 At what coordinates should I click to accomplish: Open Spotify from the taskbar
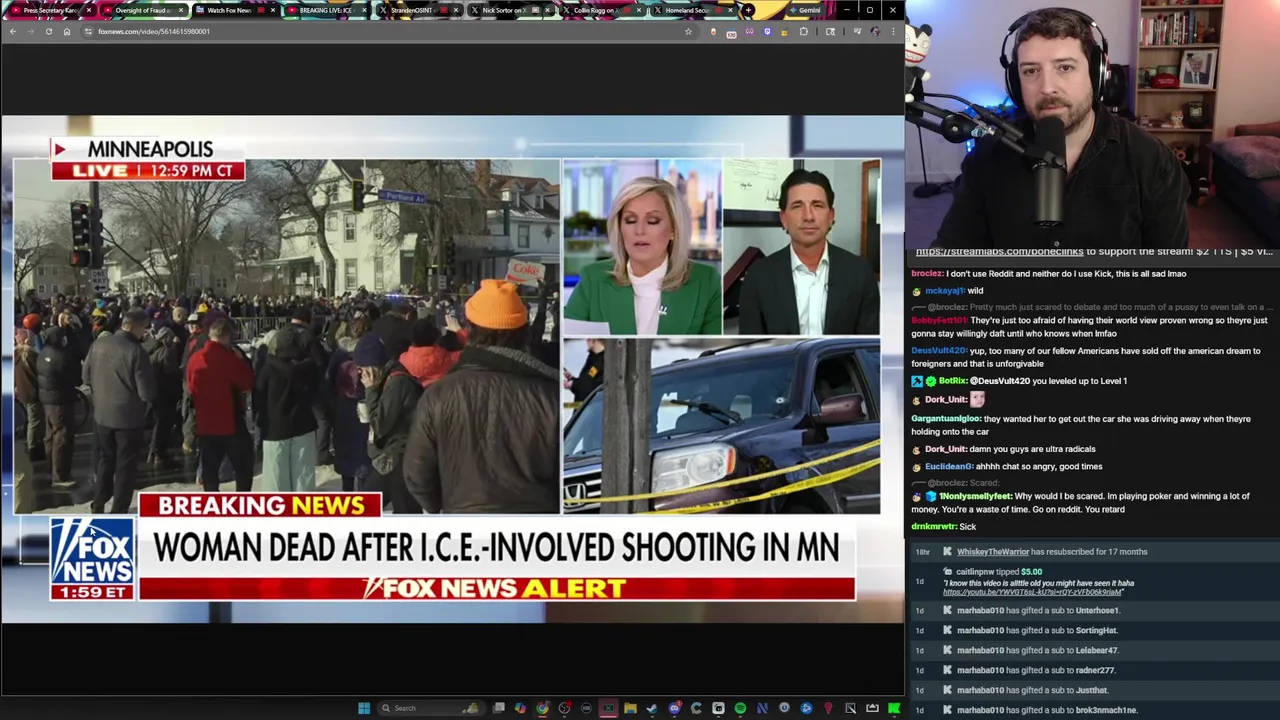pos(740,708)
